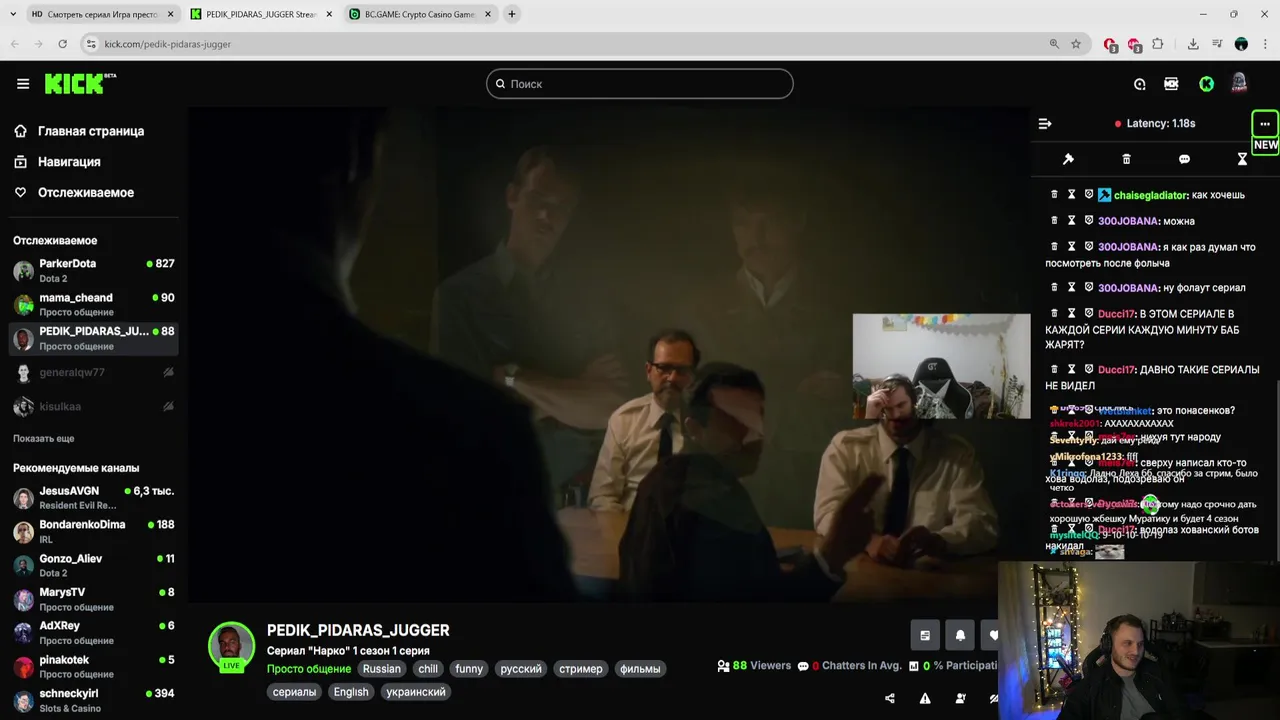The height and width of the screenshot is (720, 1280).
Task: Open generalqw77 offline channel
Action: pyautogui.click(x=94, y=373)
